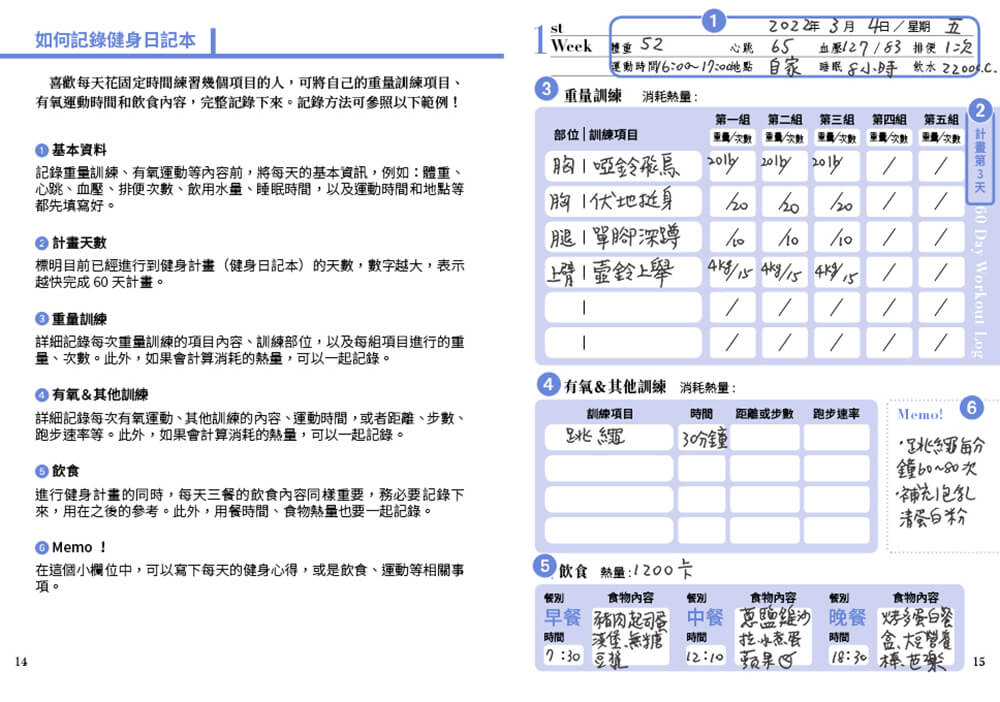Click the location entry 自家
Screen dimensions: 1000x702
pos(784,66)
